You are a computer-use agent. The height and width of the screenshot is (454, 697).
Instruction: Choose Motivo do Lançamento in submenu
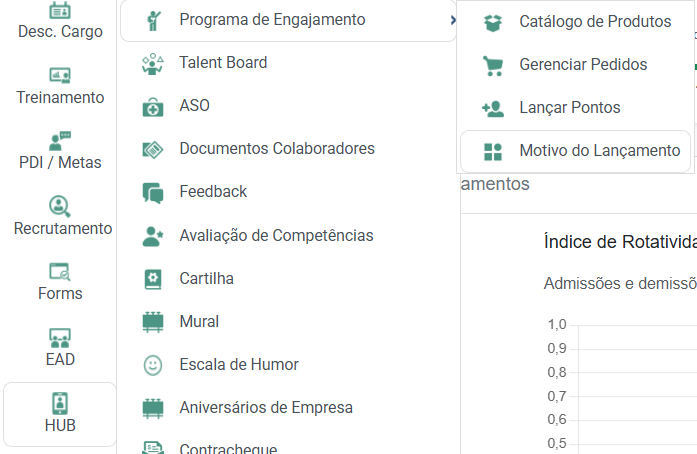pos(599,151)
